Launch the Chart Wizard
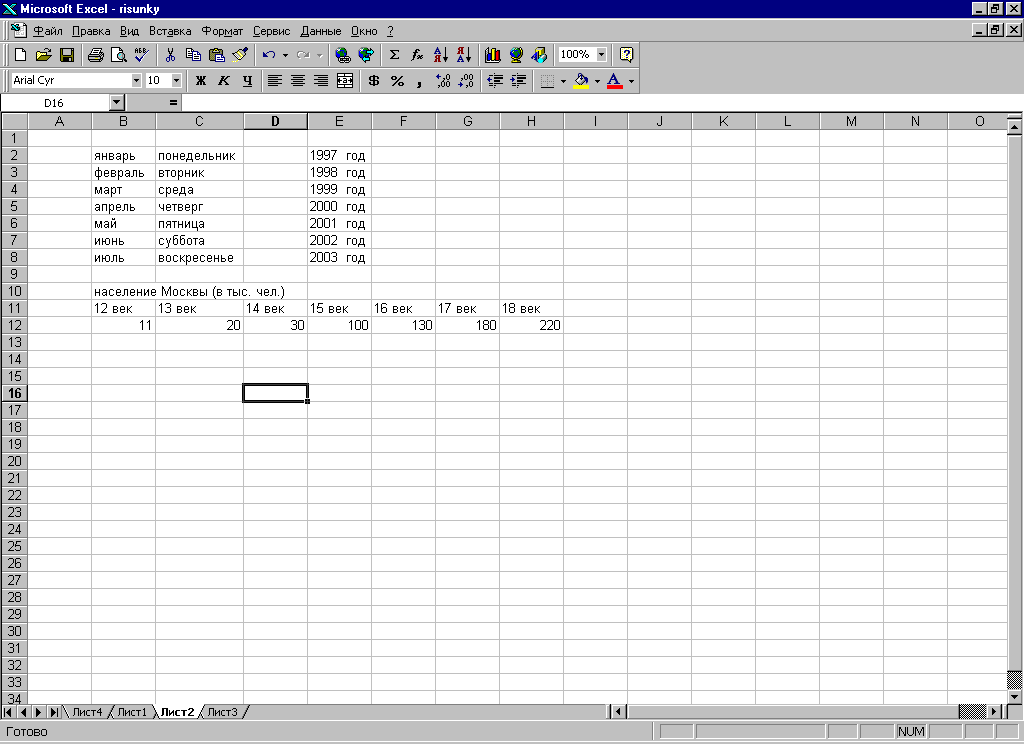1024x744 pixels. (492, 55)
